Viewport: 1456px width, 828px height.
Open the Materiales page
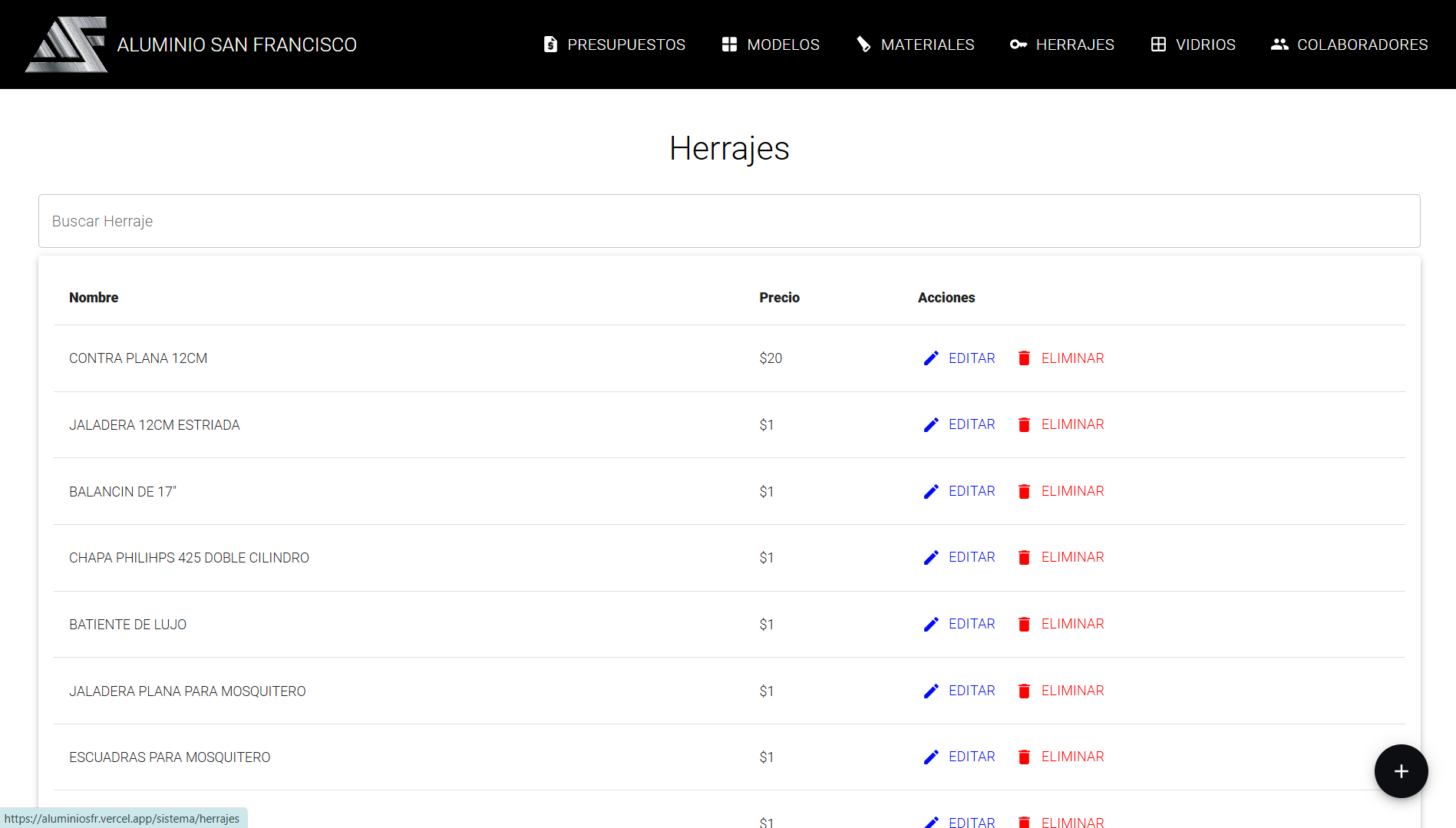point(915,45)
